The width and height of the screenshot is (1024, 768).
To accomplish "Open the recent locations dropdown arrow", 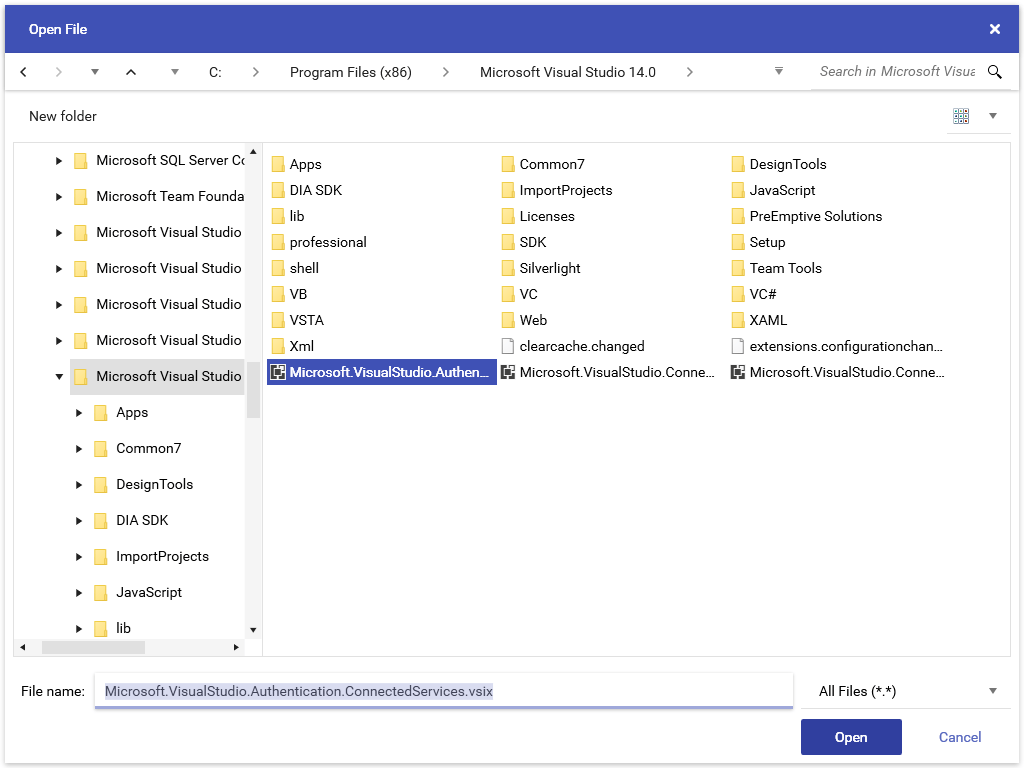I will point(95,72).
